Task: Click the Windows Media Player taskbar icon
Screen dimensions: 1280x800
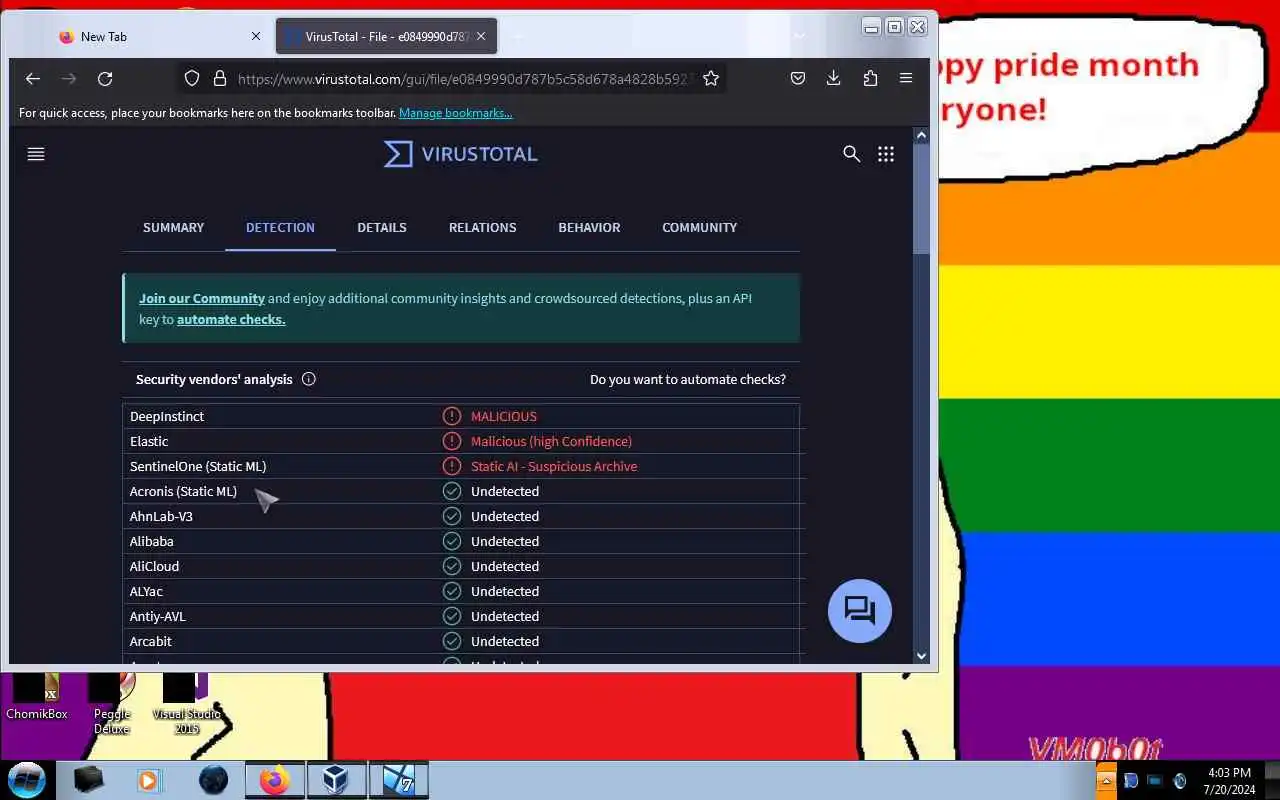Action: click(x=149, y=780)
